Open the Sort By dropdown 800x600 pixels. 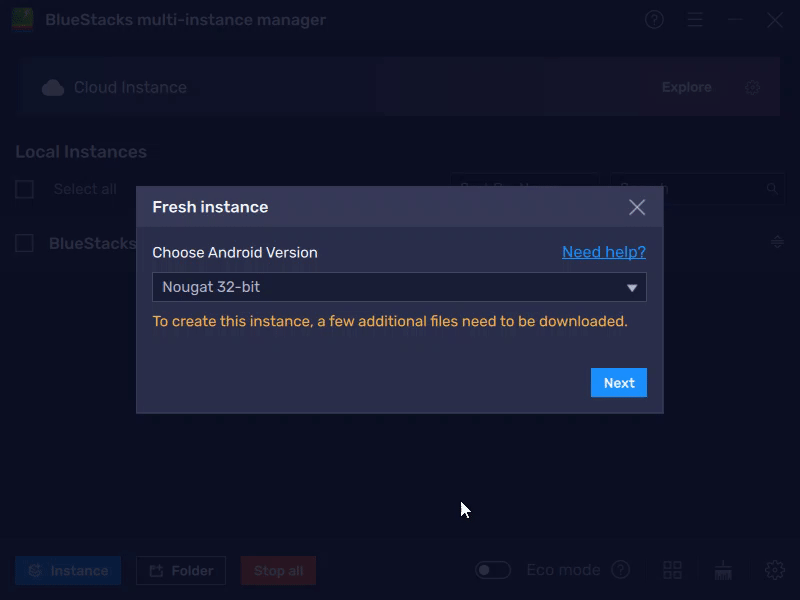tap(524, 189)
